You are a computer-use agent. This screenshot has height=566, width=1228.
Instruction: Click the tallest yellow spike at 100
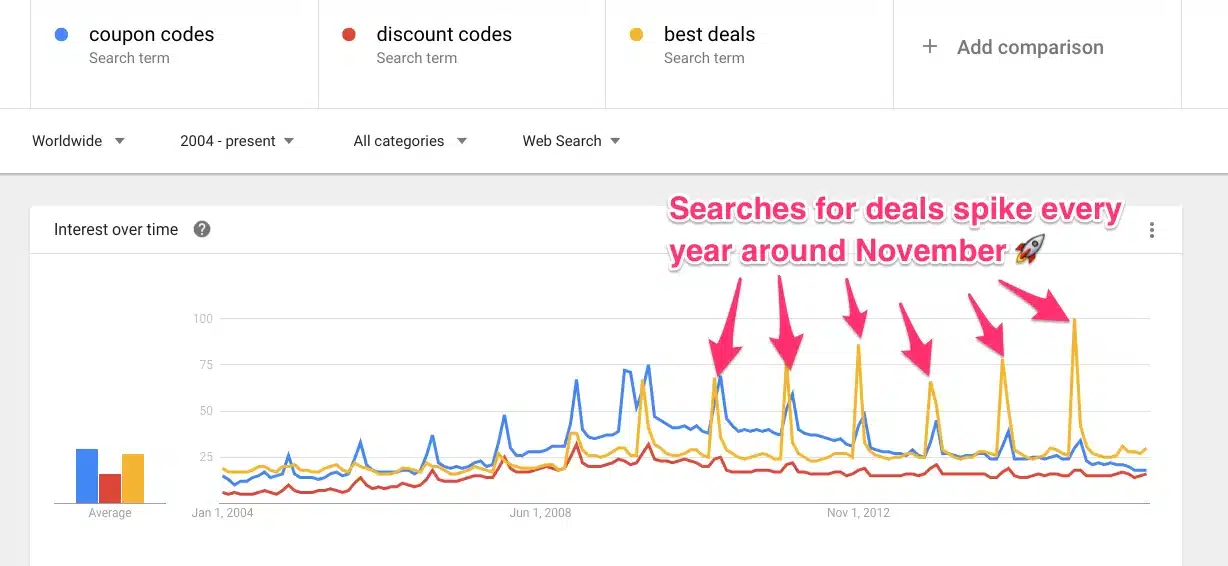(1074, 322)
